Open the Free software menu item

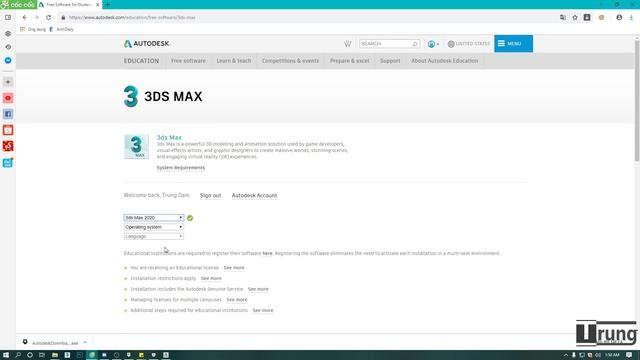tap(188, 61)
